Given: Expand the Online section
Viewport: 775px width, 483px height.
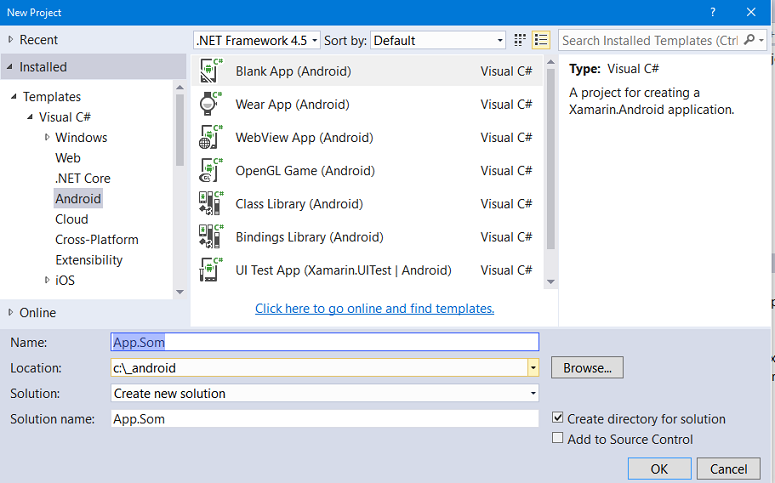Looking at the screenshot, I should 10,312.
